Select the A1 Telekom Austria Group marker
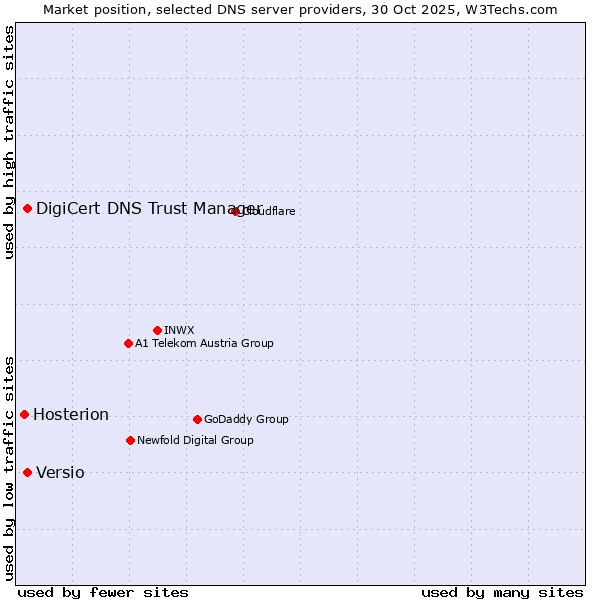Image resolution: width=600 pixels, height=600 pixels. pos(128,343)
